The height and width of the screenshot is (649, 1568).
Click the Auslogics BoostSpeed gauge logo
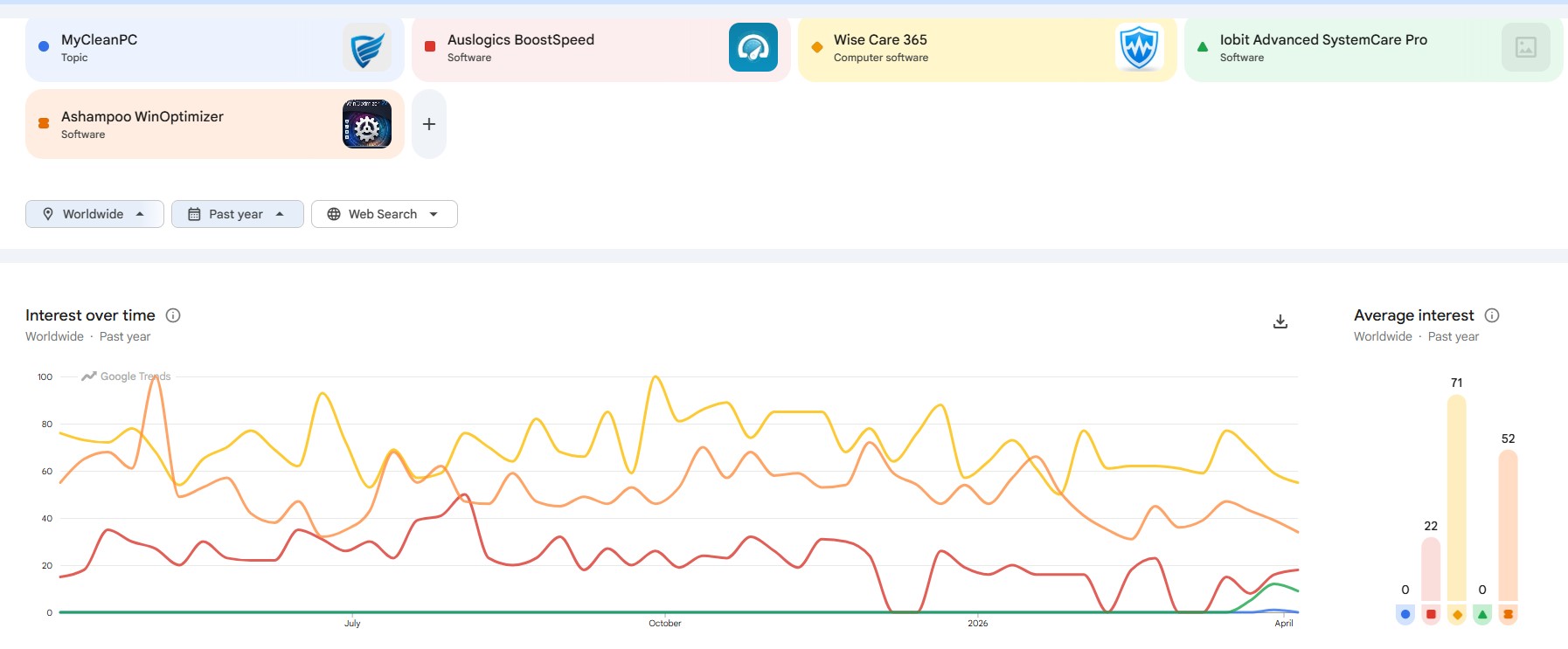coord(753,47)
